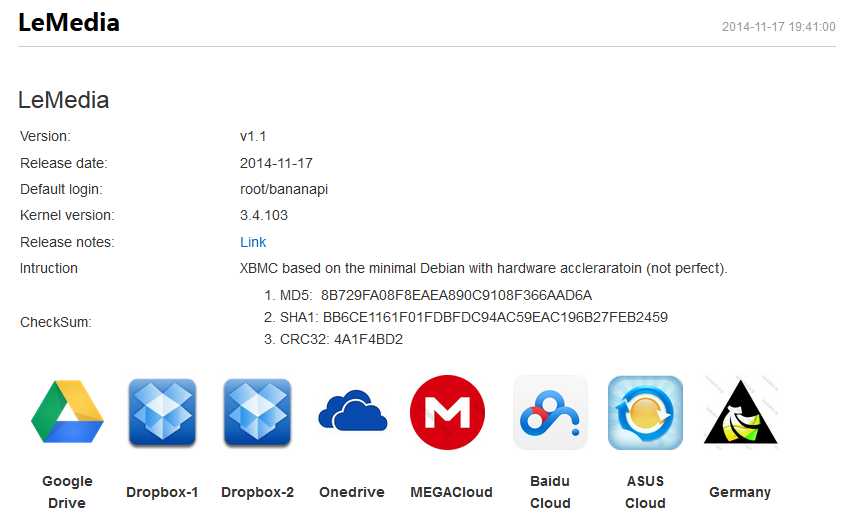Open the ASUS Cloud icon
Screen dimensions: 850x530
pyautogui.click(x=645, y=412)
